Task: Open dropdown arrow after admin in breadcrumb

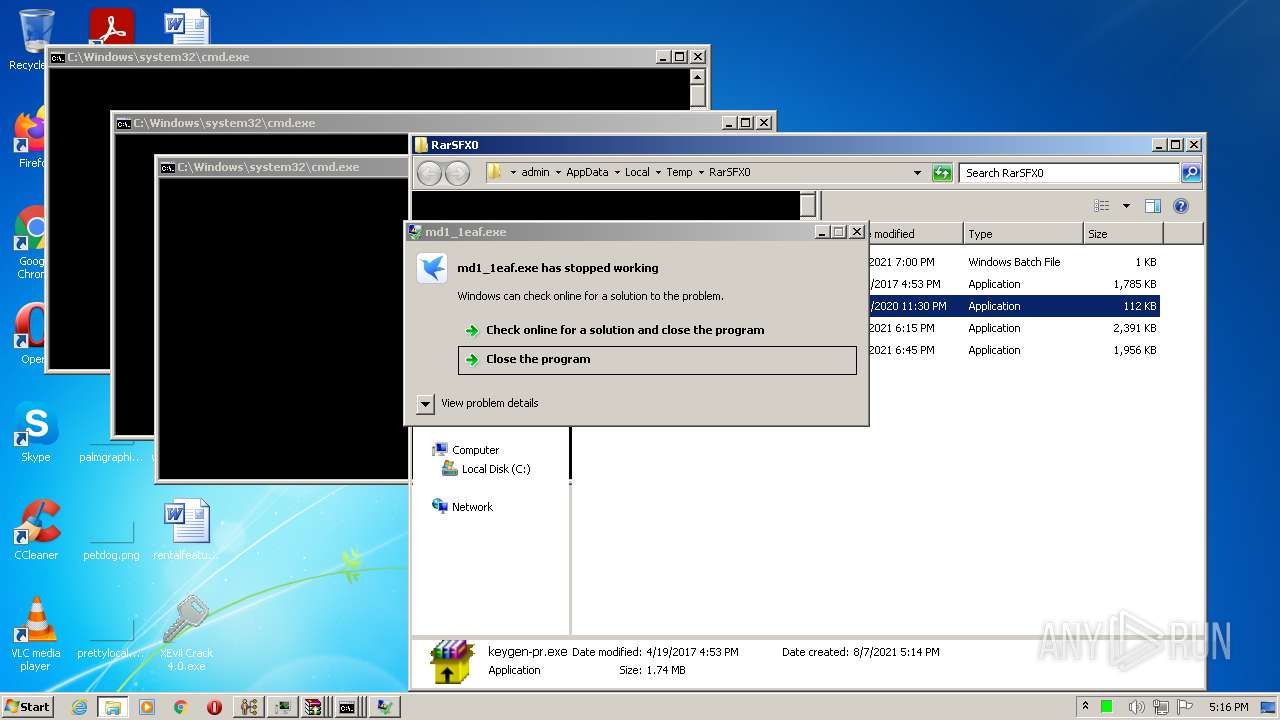Action: pos(558,173)
